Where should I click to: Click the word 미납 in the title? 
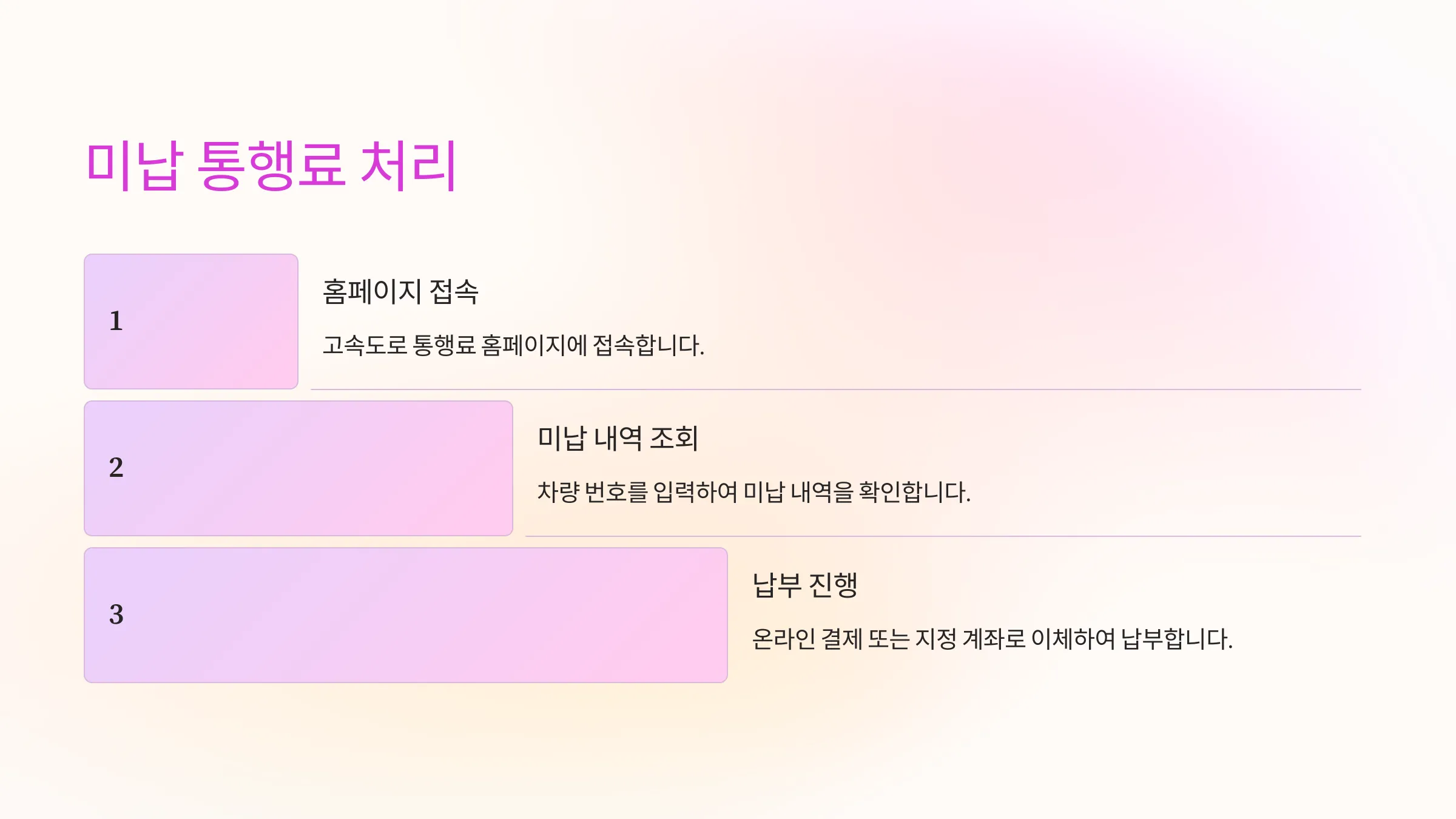(x=135, y=165)
